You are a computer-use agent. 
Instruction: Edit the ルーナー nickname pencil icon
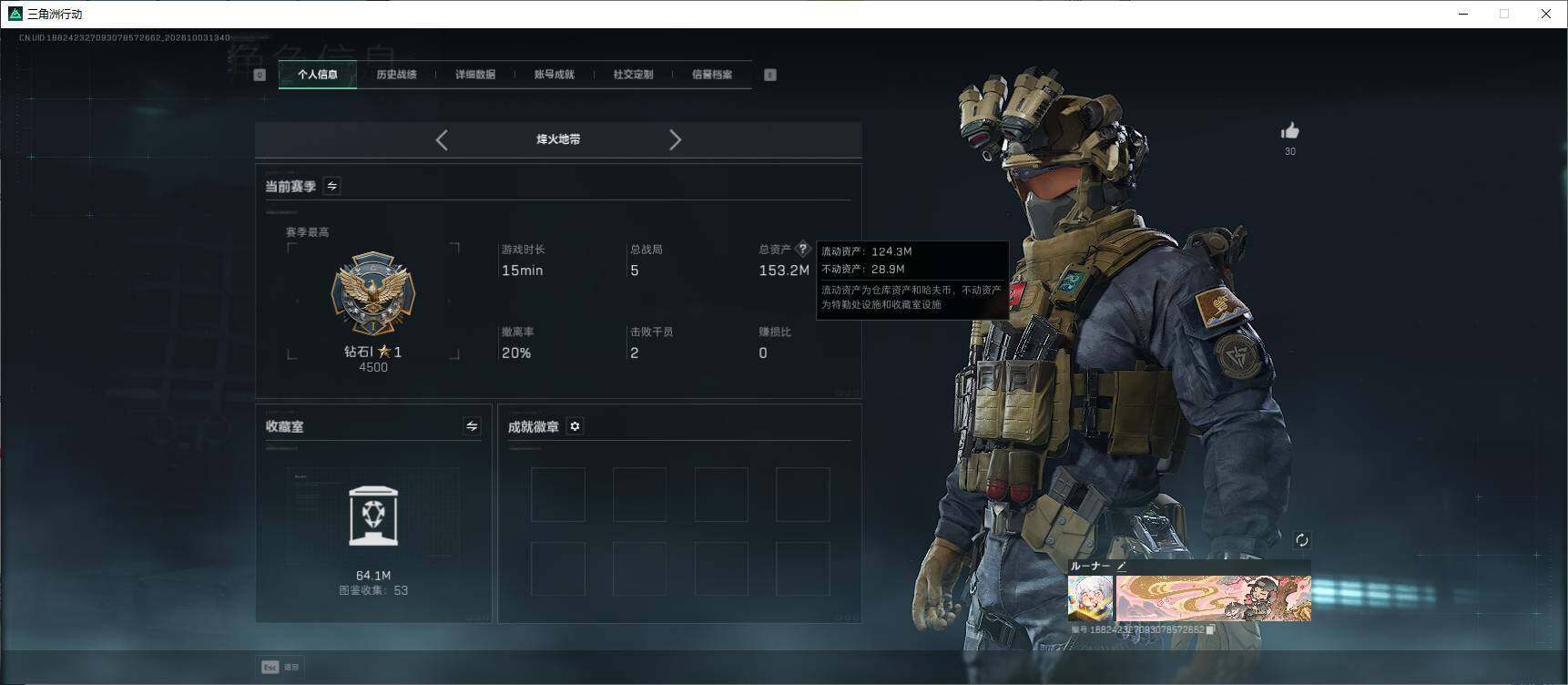(x=1121, y=566)
